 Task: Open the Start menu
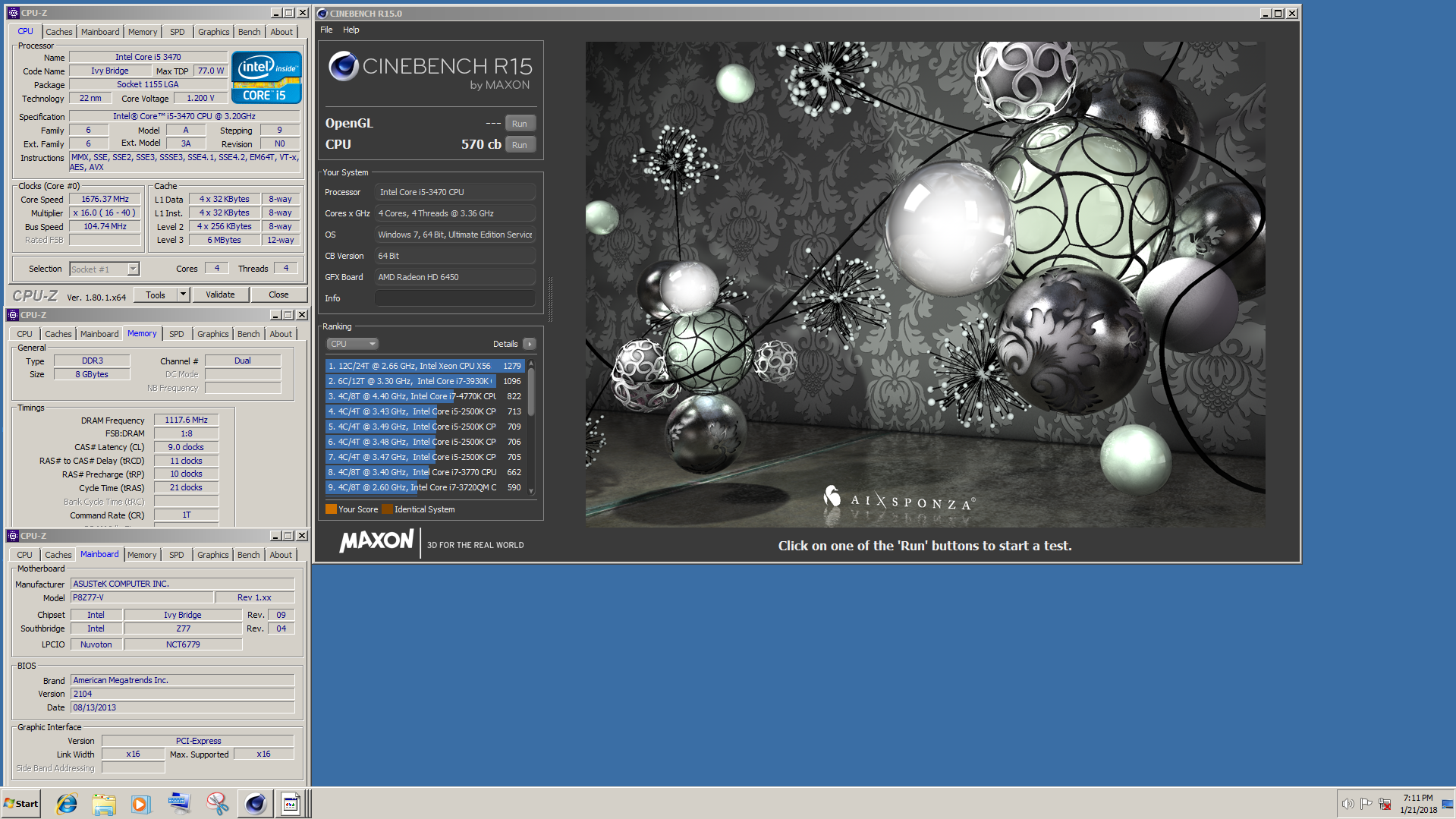(21, 803)
